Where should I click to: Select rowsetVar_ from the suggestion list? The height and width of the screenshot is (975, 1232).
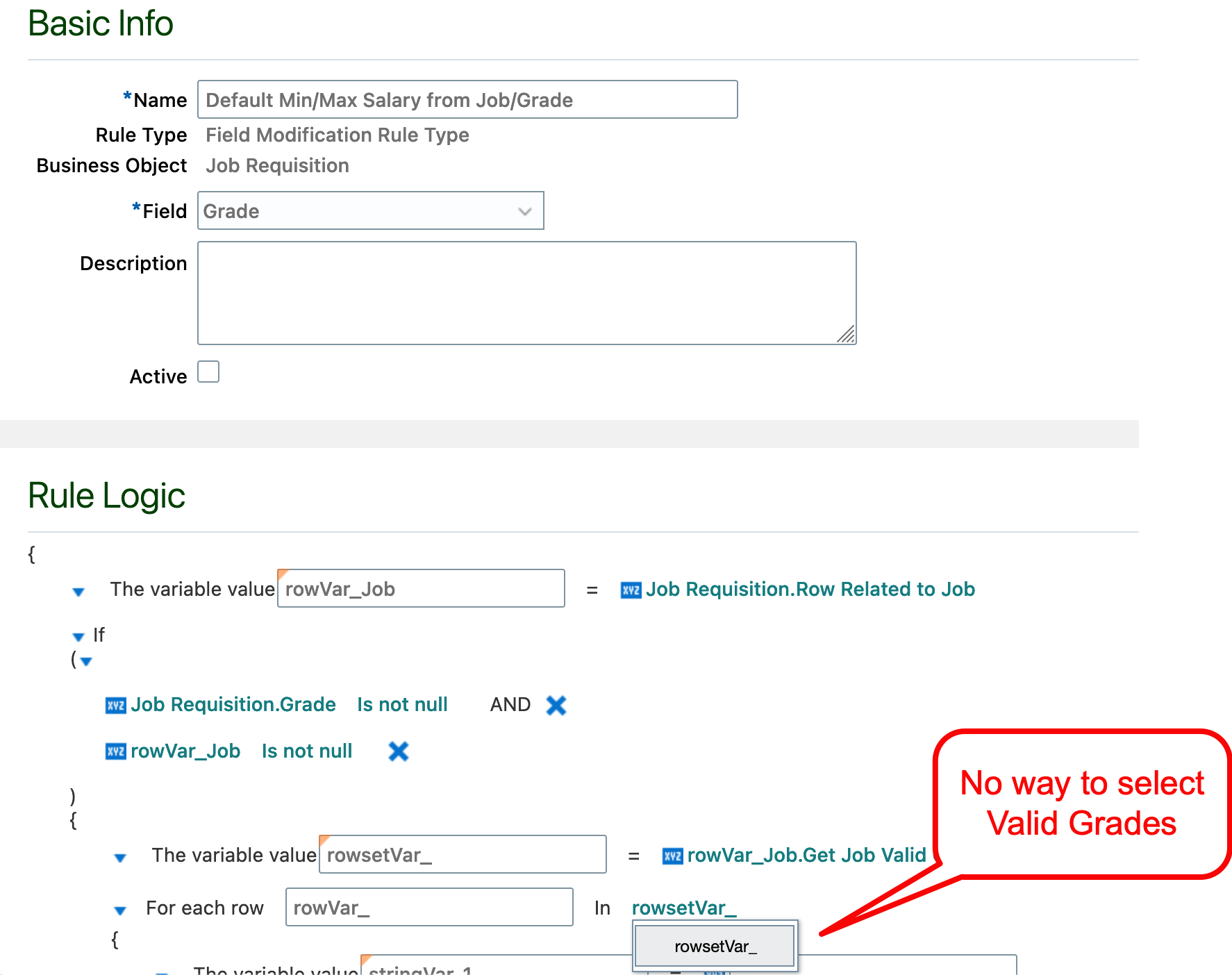point(714,945)
